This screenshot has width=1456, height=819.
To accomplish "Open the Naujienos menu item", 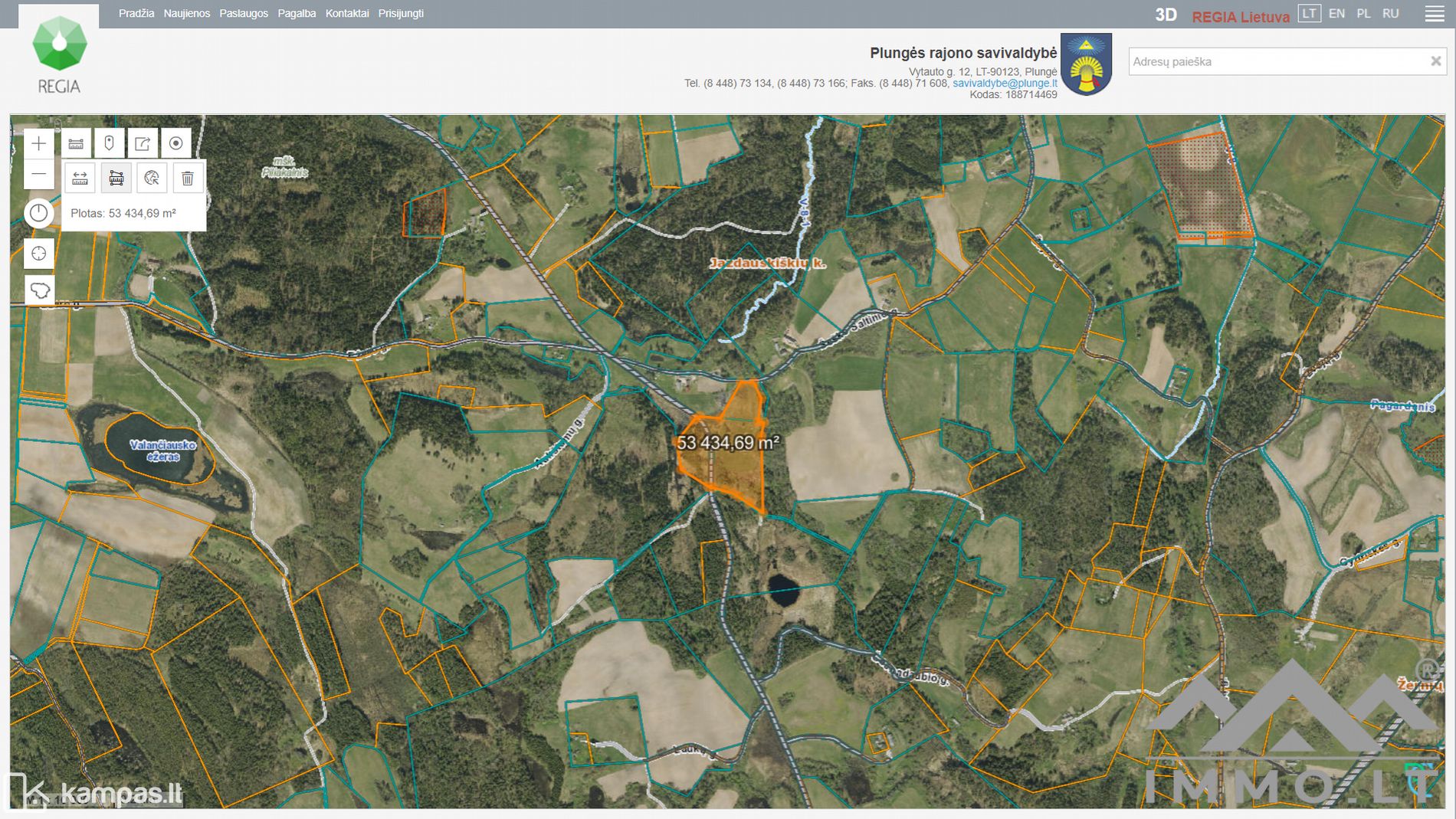I will [x=186, y=14].
